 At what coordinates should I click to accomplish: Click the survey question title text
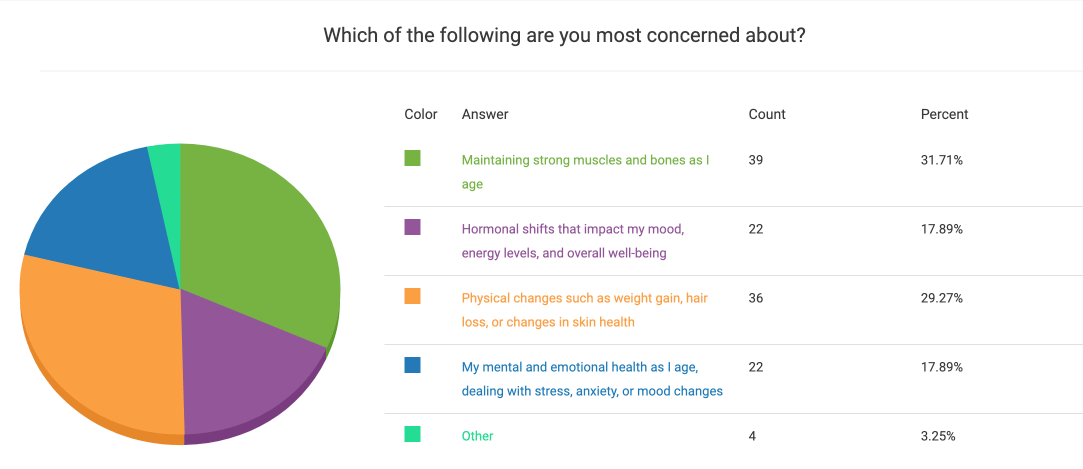pos(565,36)
